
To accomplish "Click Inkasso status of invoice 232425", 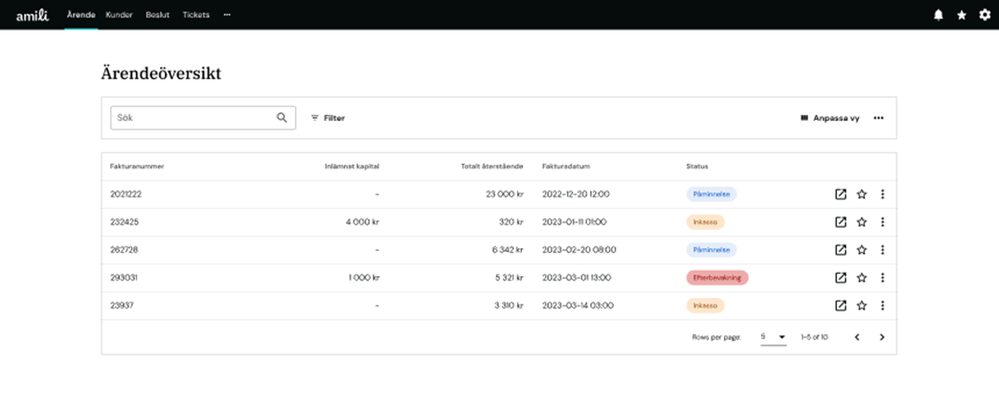I will click(x=705, y=222).
